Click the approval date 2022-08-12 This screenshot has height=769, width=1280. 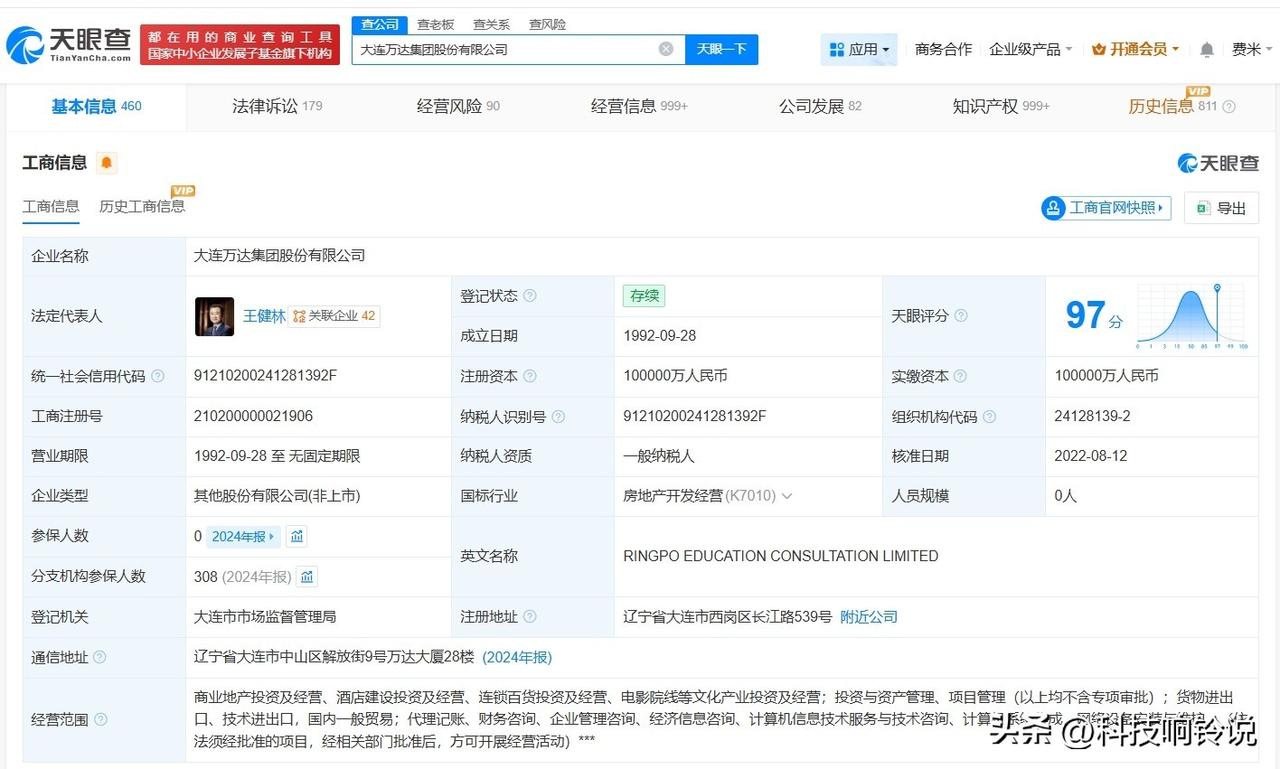[x=1091, y=456]
